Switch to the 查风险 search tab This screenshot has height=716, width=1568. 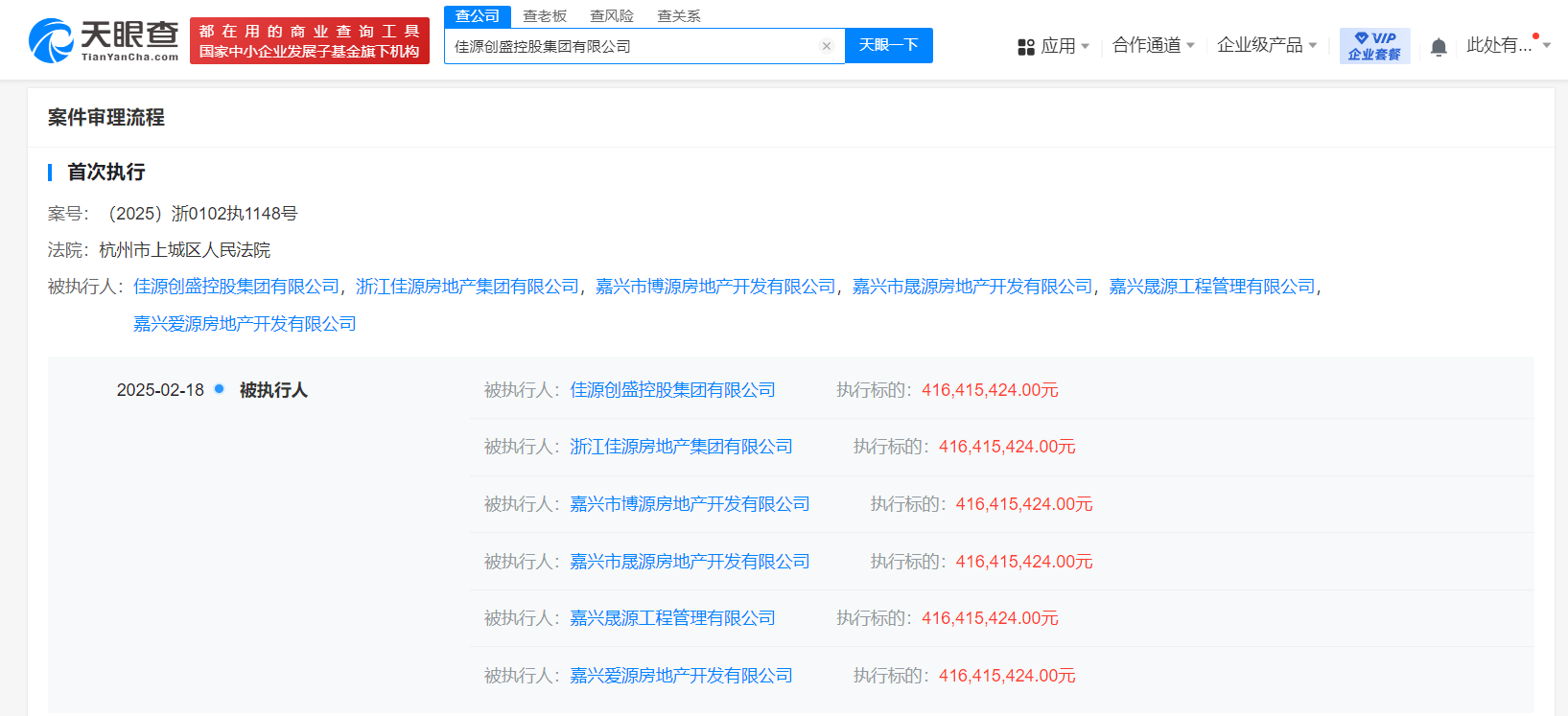612,16
